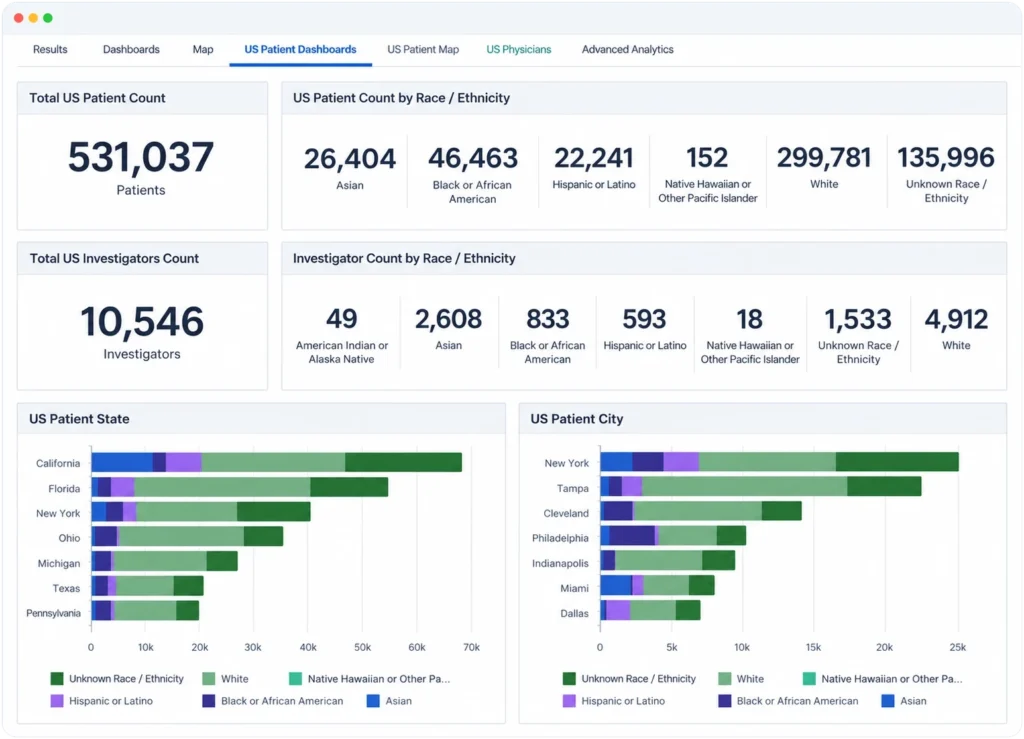
Task: Click the 531,037 total patients figure
Action: (141, 157)
